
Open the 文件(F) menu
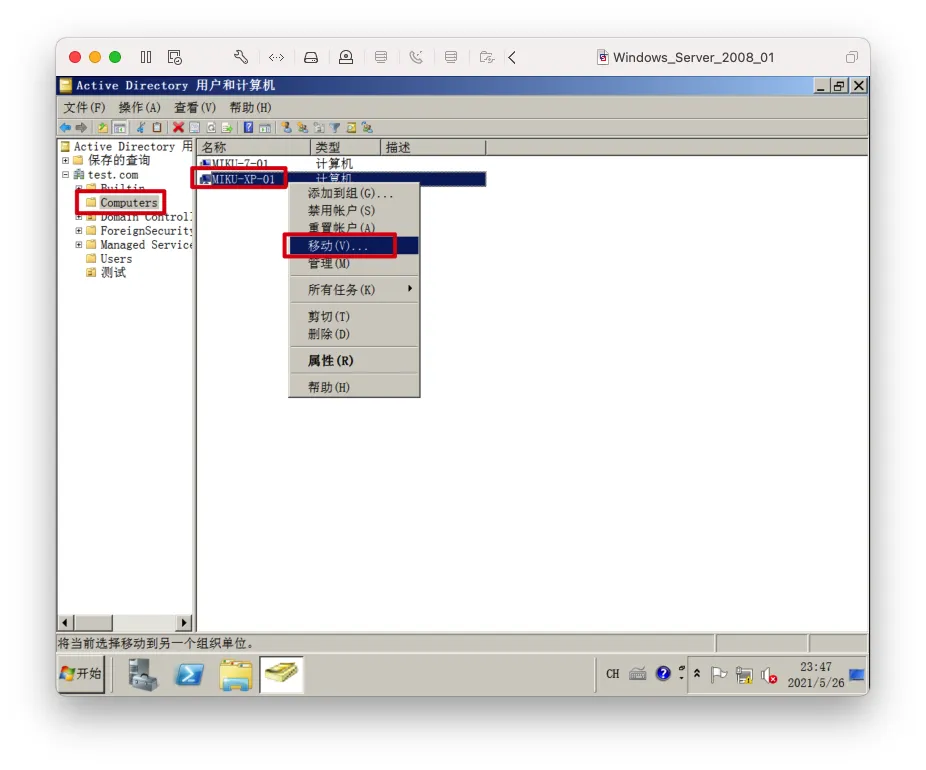[x=84, y=107]
